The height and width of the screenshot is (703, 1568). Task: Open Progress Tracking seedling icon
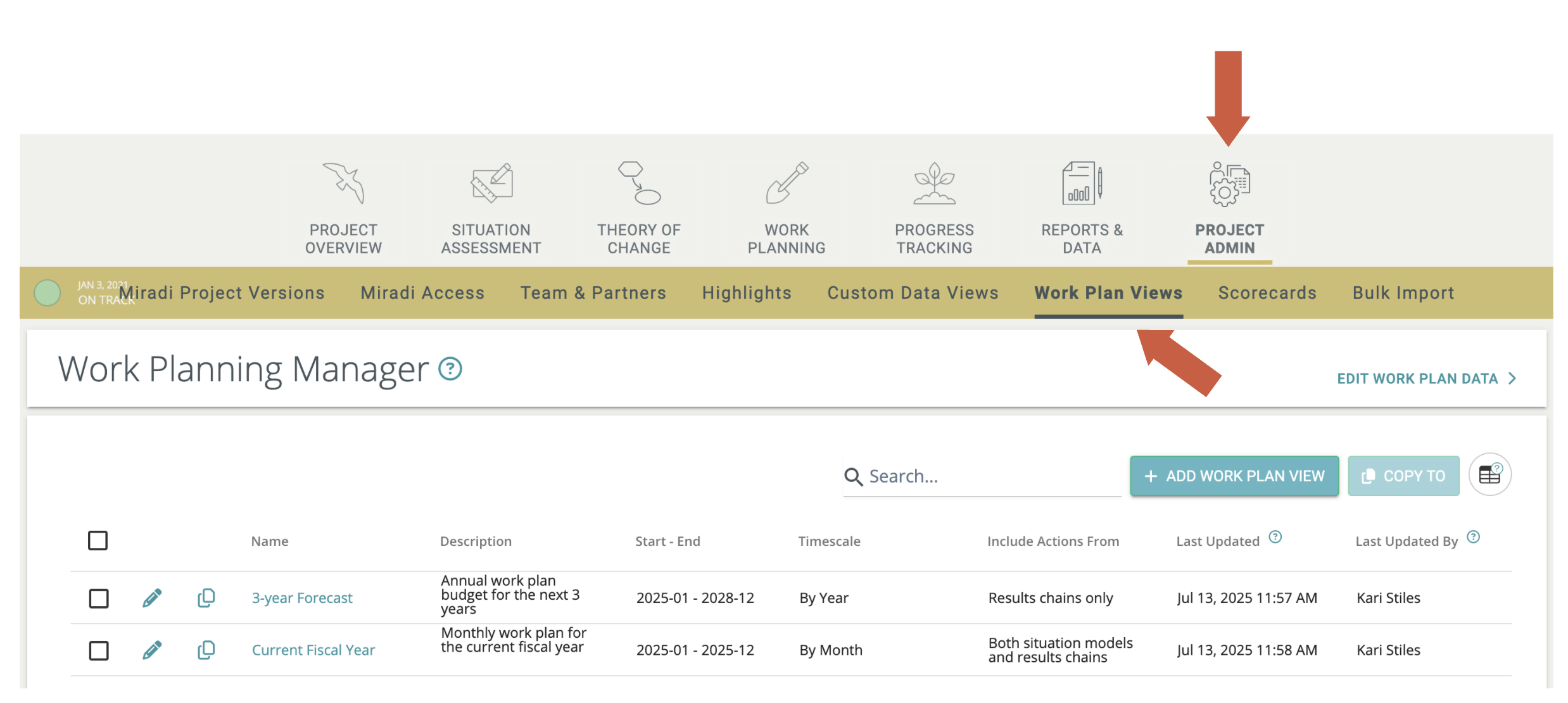pyautogui.click(x=934, y=183)
